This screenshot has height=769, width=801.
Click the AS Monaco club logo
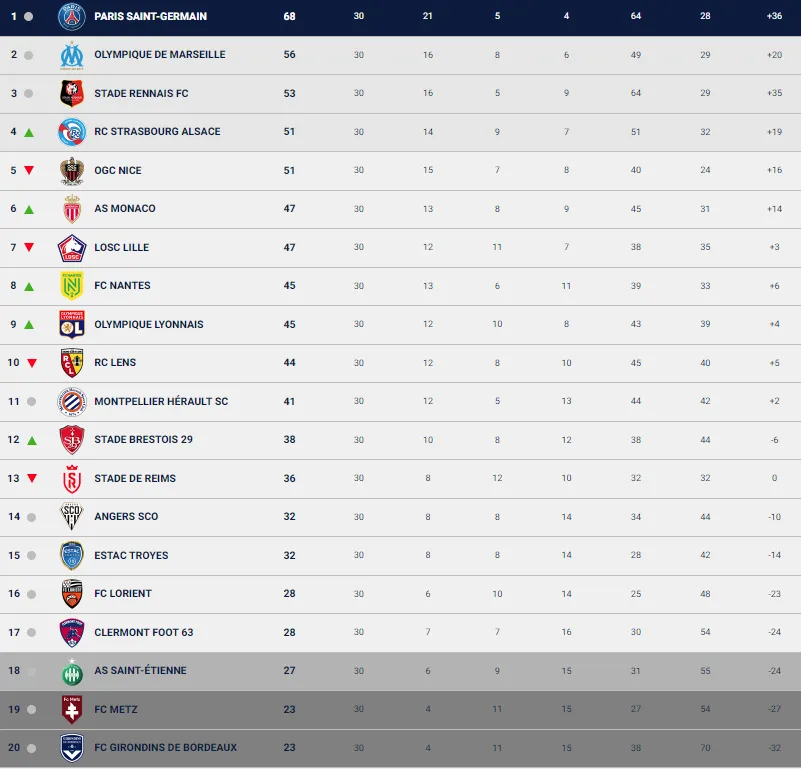point(71,209)
